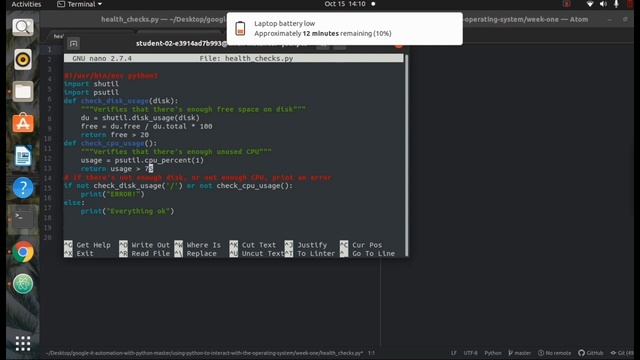640x360 pixels.
Task: Launch LibreOffice Writer from dock
Action: pyautogui.click(x=23, y=156)
